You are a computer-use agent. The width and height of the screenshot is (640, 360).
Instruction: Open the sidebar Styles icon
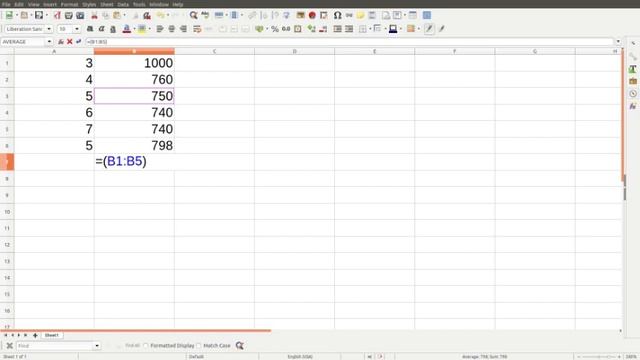[633, 69]
